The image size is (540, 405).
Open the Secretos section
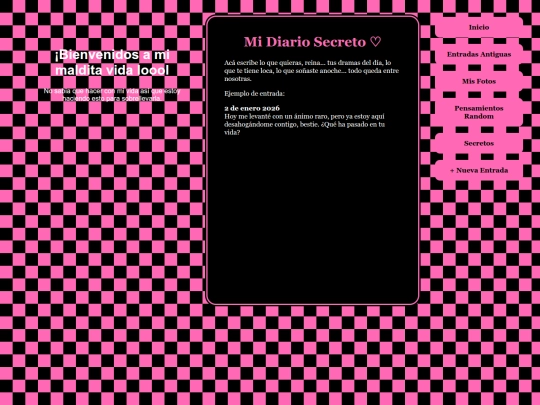click(x=479, y=143)
